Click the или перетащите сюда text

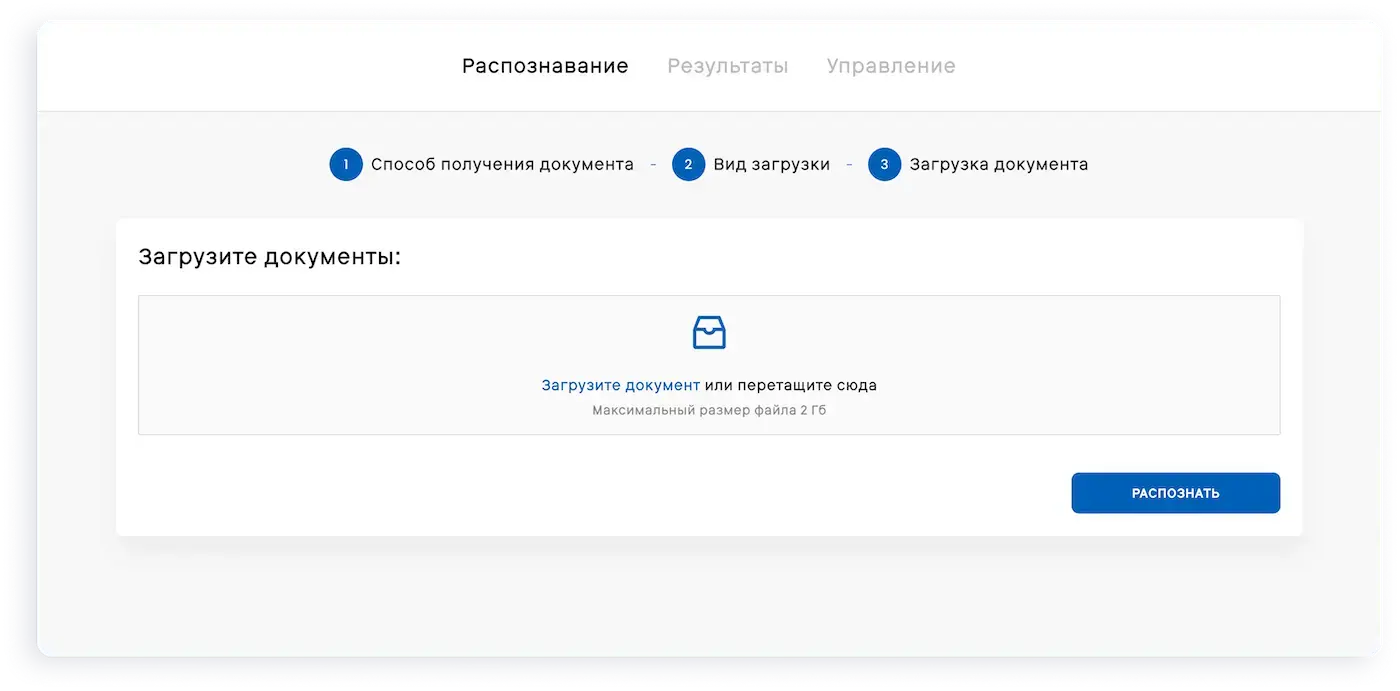[791, 385]
